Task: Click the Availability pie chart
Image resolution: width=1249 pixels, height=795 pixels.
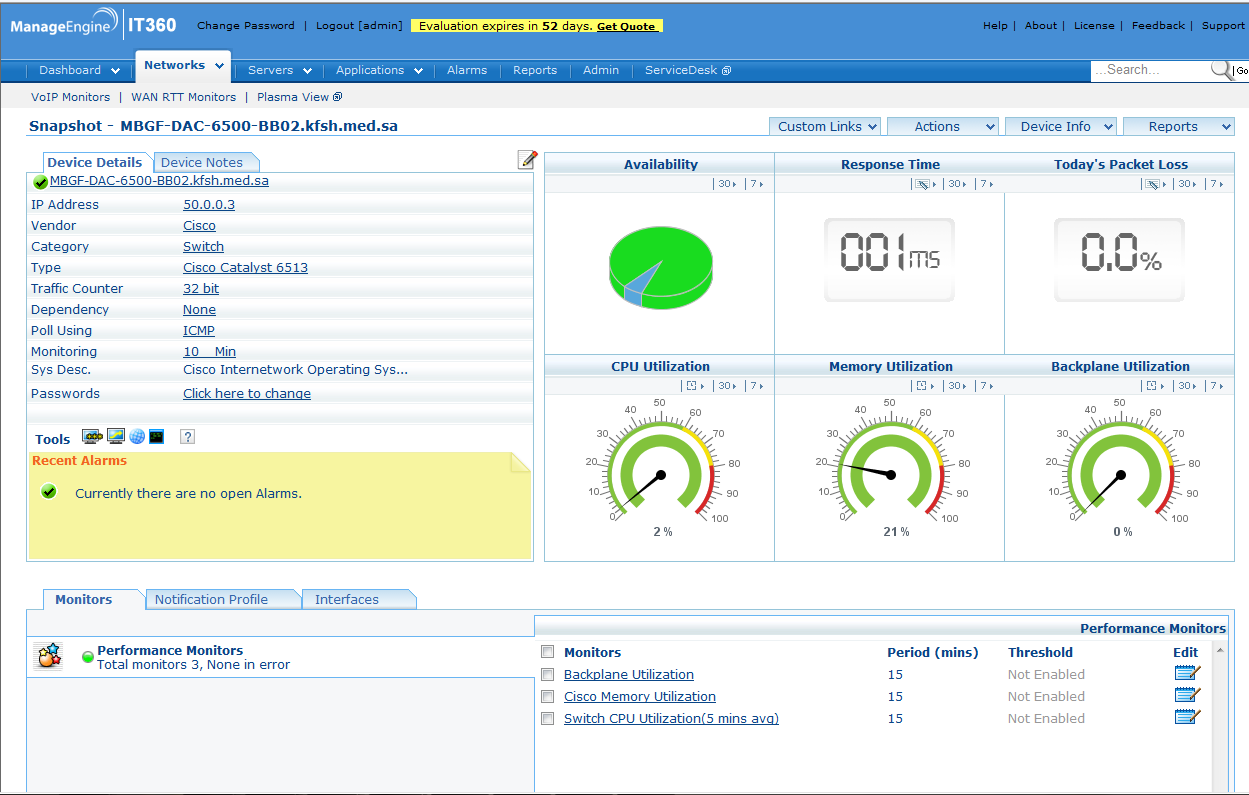Action: (x=660, y=266)
